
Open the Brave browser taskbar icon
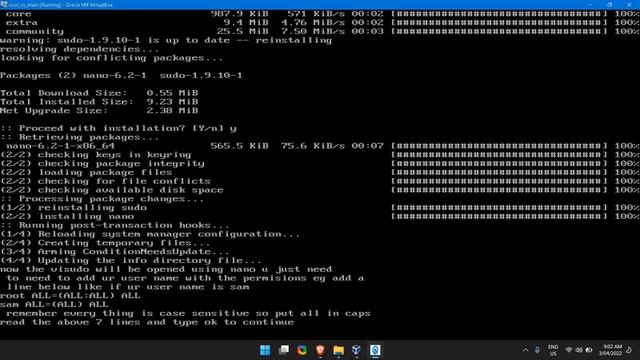point(320,350)
